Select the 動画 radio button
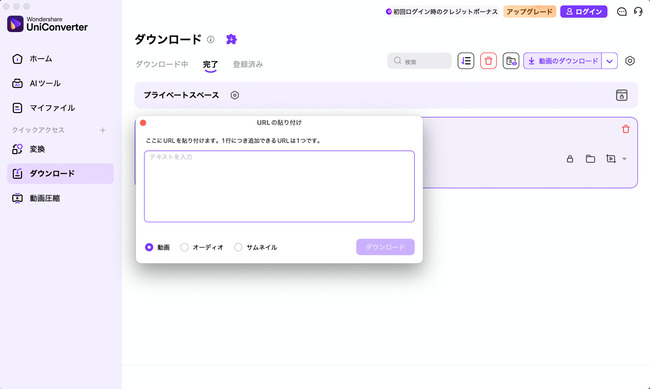650x389 pixels. click(149, 247)
